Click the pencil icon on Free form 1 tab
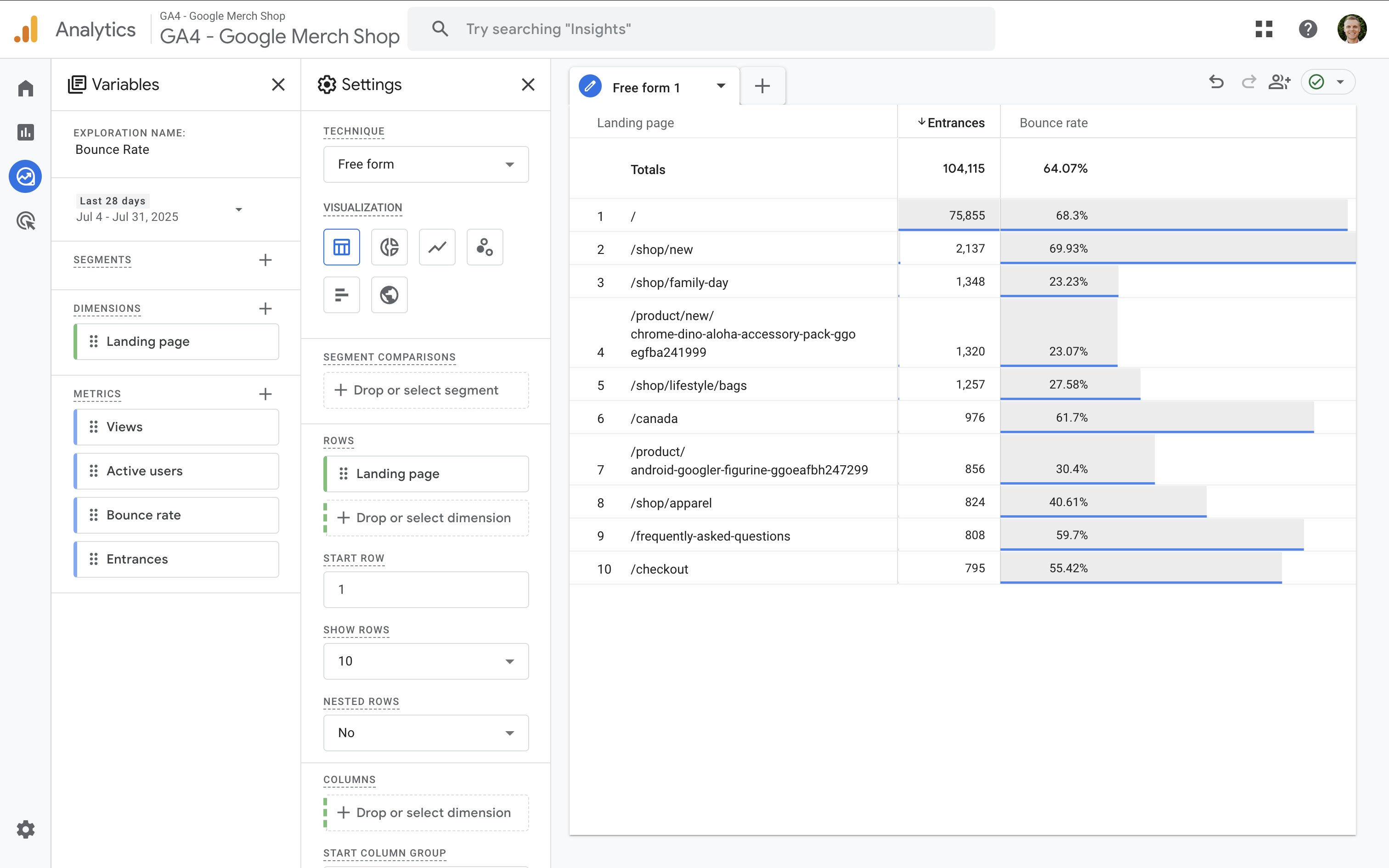 coord(590,87)
